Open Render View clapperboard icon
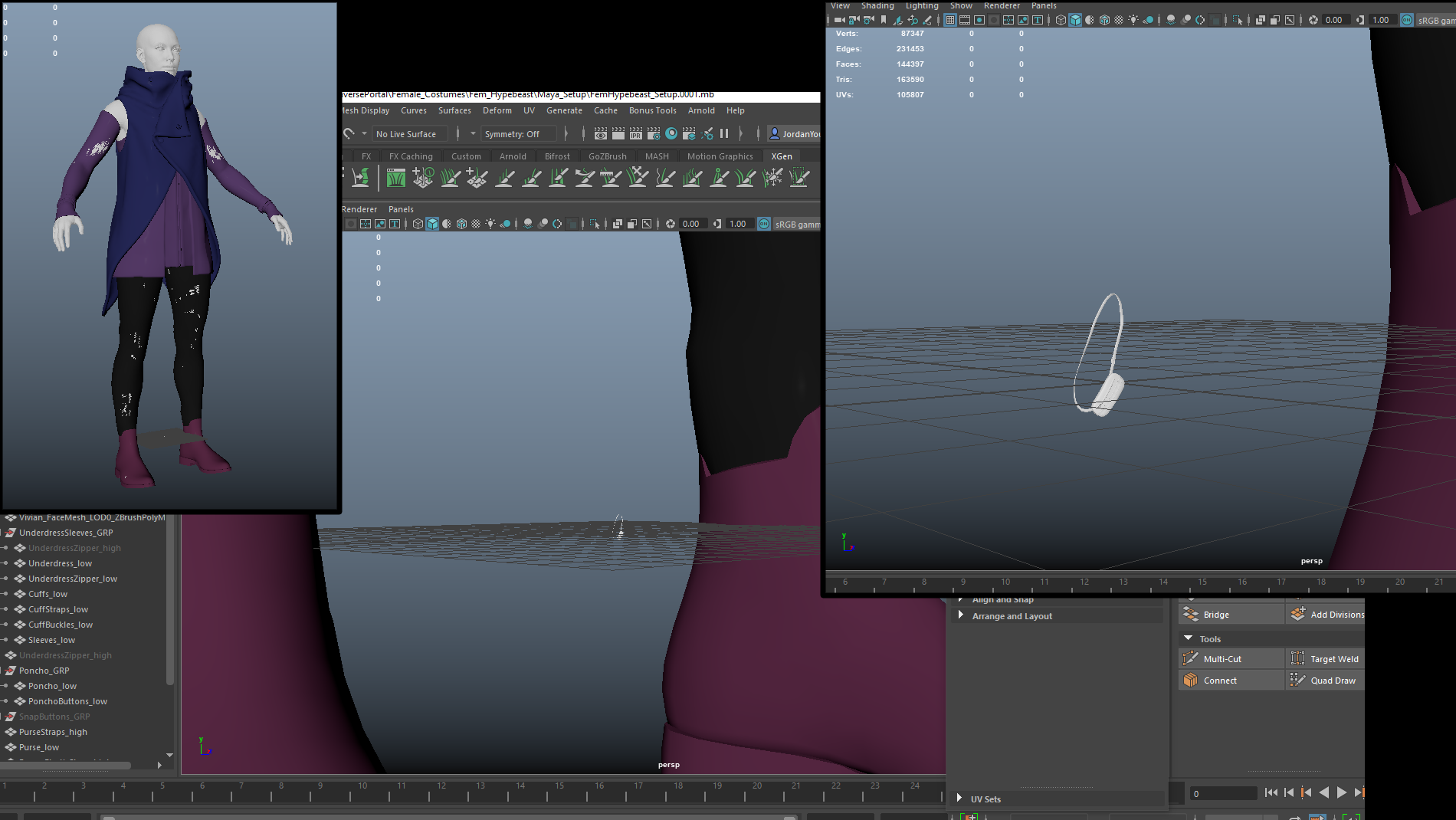This screenshot has width=1456, height=820. pyautogui.click(x=601, y=134)
